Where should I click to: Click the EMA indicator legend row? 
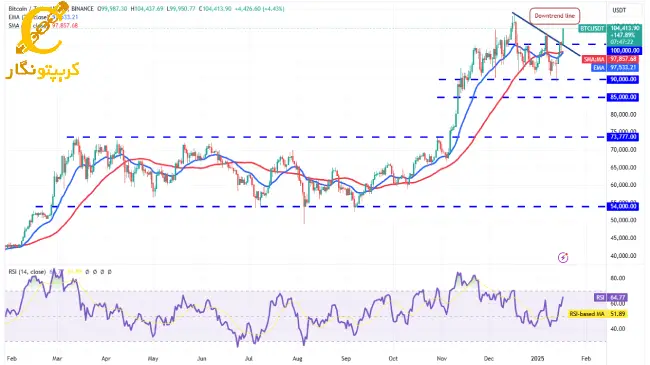[43, 17]
